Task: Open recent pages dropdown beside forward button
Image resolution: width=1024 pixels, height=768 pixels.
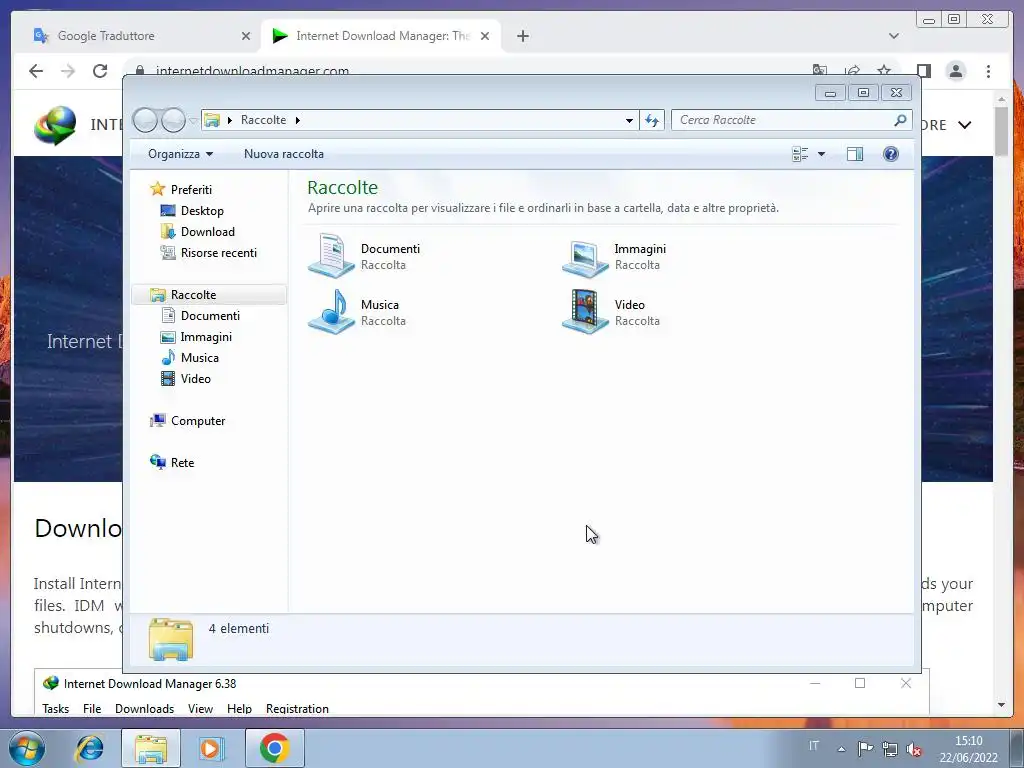Action: [x=193, y=121]
